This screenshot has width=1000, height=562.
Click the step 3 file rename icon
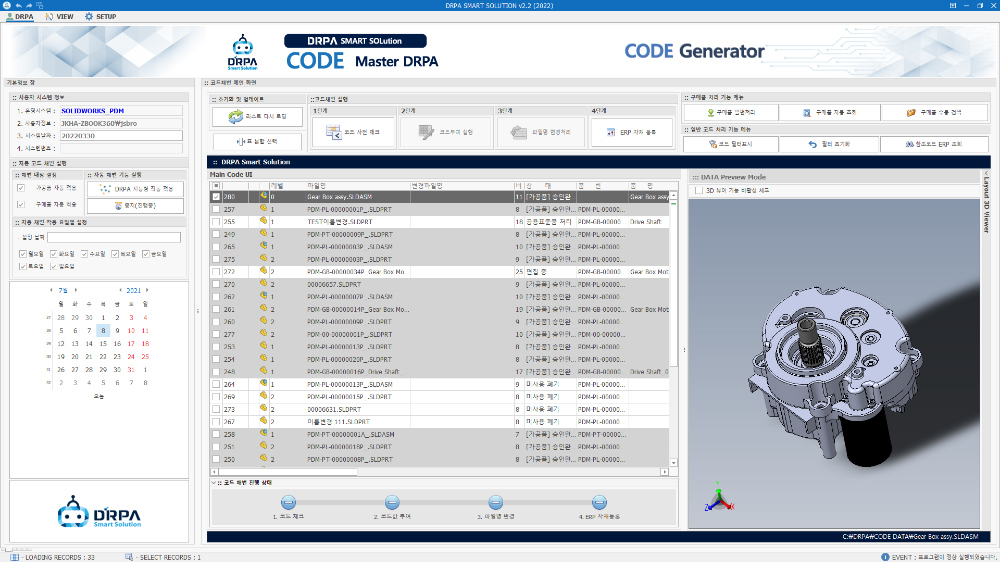[x=518, y=132]
